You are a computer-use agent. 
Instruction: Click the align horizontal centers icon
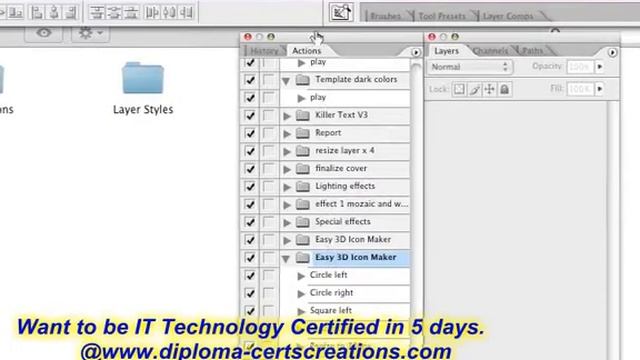[x=54, y=12]
